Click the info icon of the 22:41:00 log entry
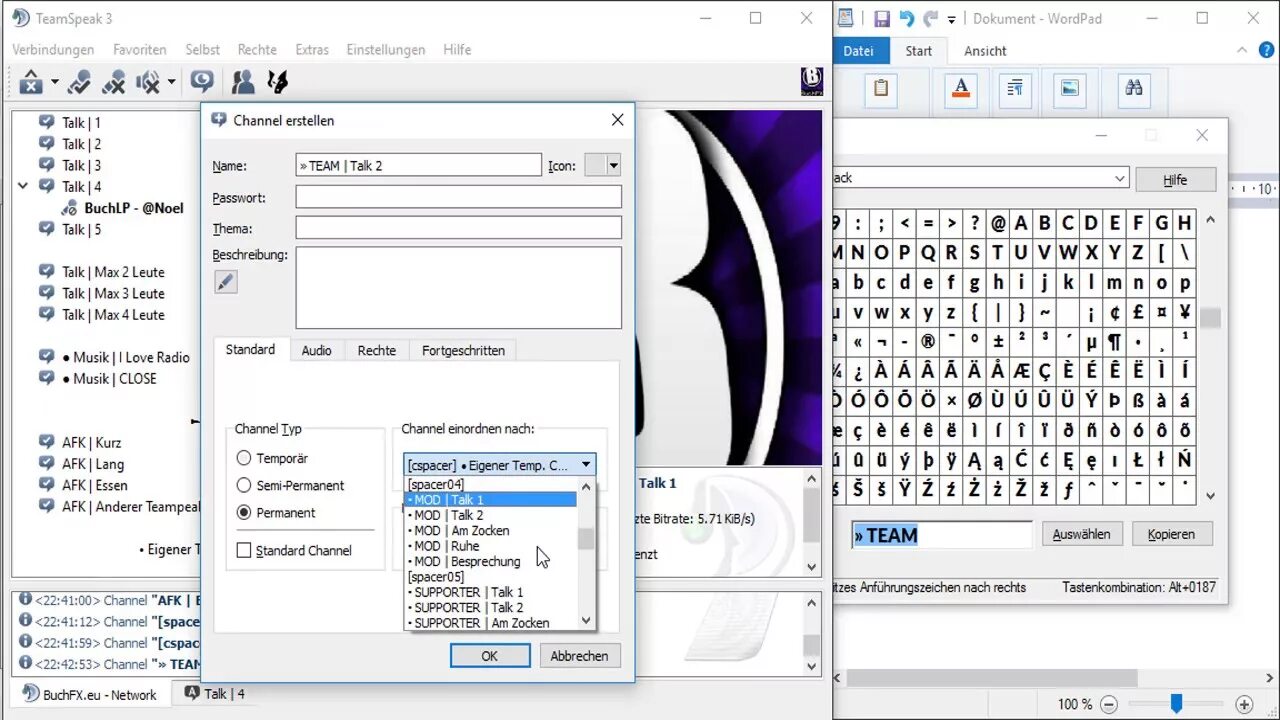 point(25,600)
